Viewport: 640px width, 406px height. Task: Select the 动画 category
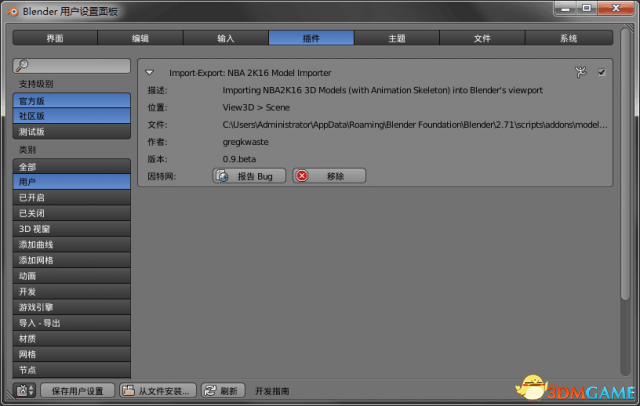point(72,276)
